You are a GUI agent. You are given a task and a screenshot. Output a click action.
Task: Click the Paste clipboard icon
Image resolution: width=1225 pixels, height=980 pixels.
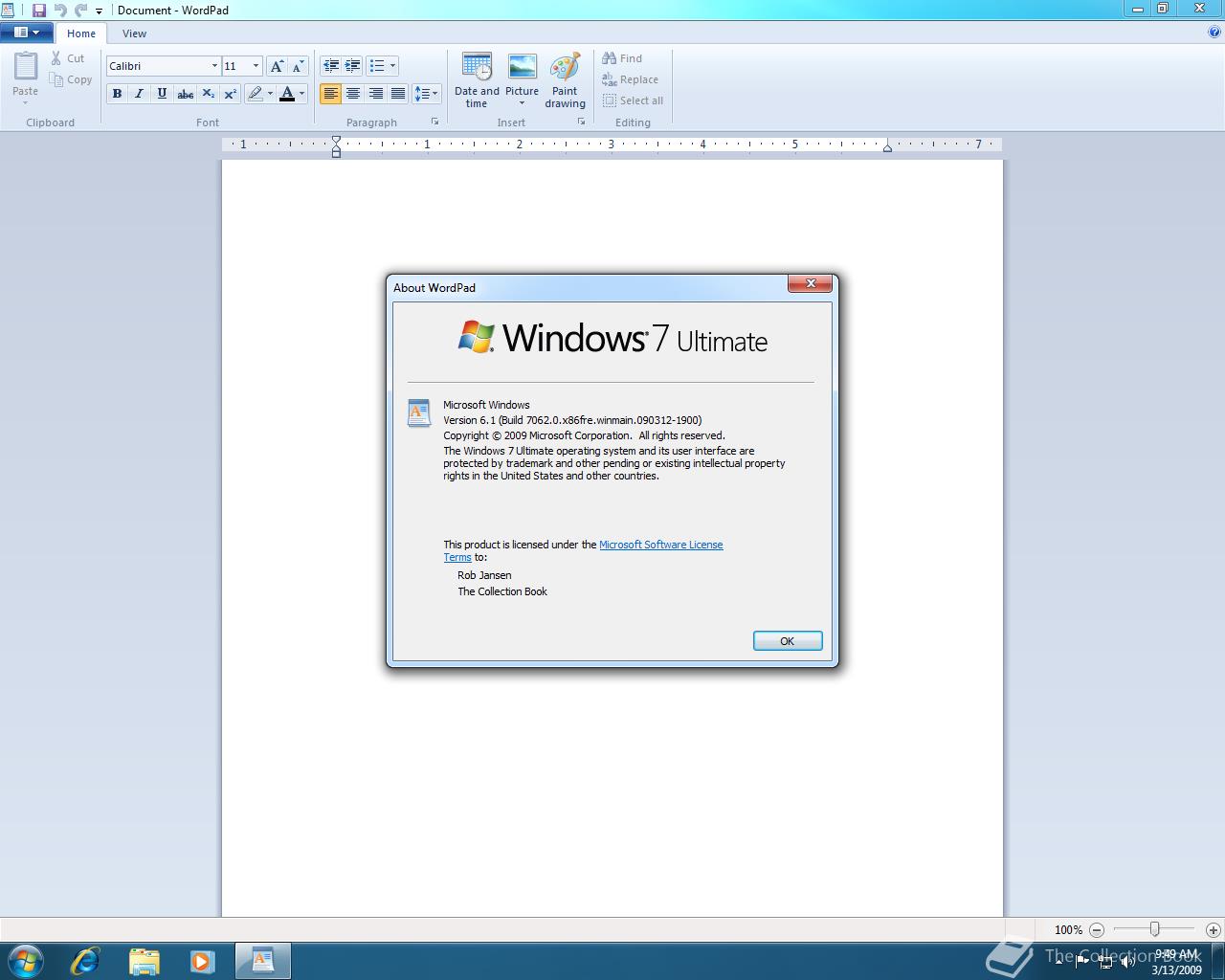point(26,67)
